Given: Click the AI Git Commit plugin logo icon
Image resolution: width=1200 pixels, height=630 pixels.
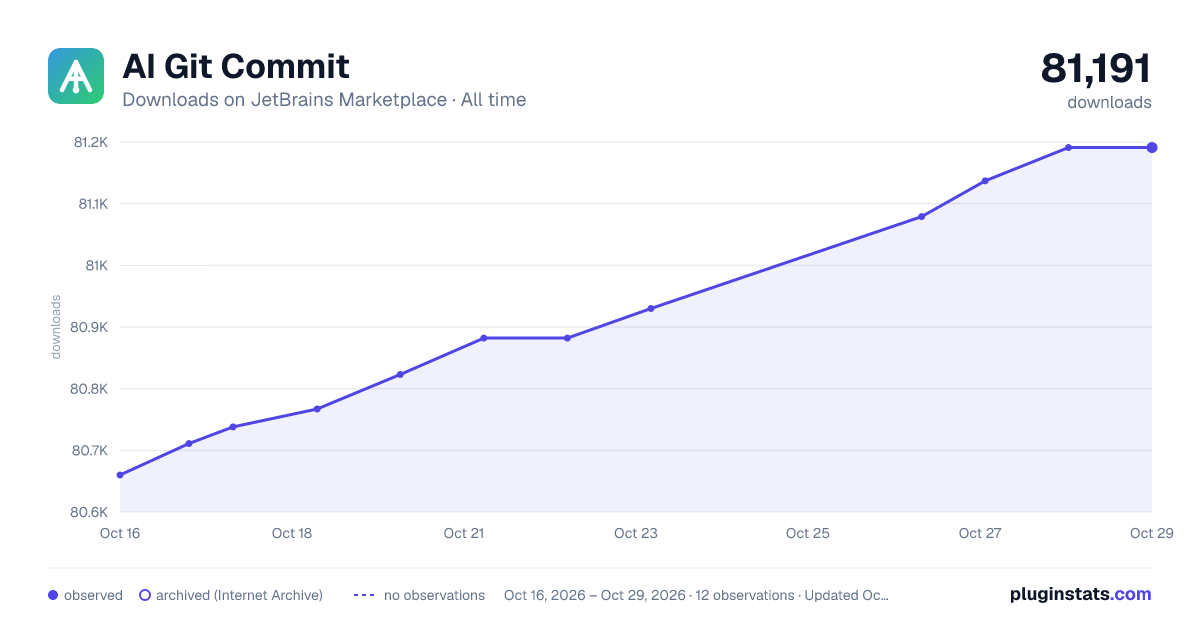Looking at the screenshot, I should [76, 76].
